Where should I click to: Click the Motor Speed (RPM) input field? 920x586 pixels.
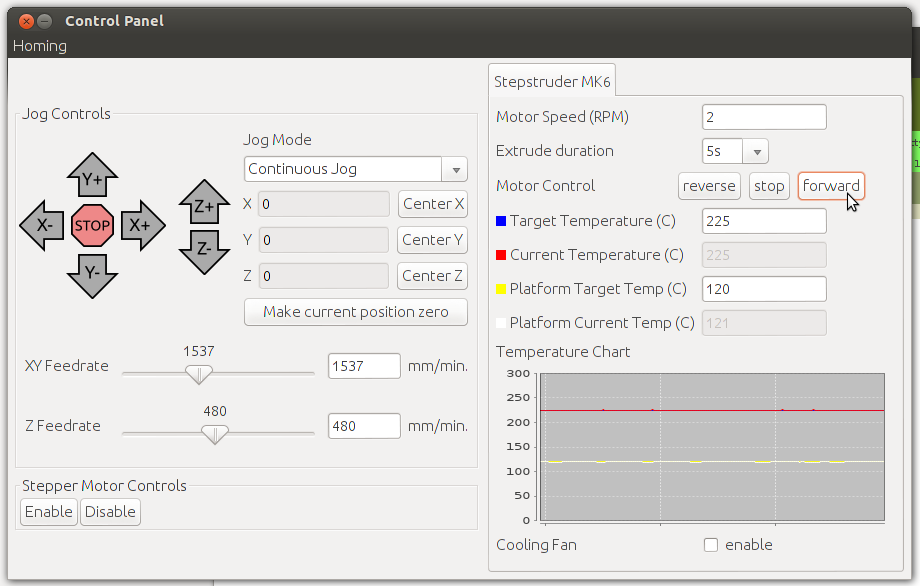click(x=764, y=117)
